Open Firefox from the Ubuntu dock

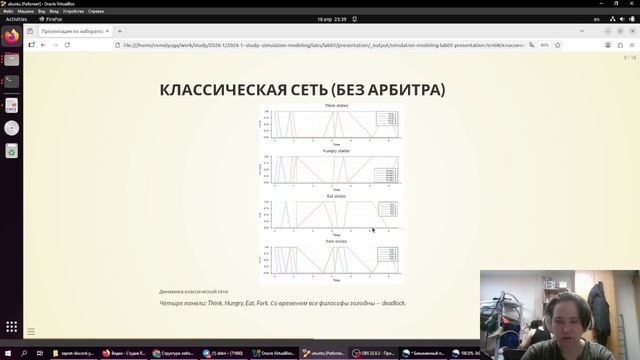click(11, 37)
